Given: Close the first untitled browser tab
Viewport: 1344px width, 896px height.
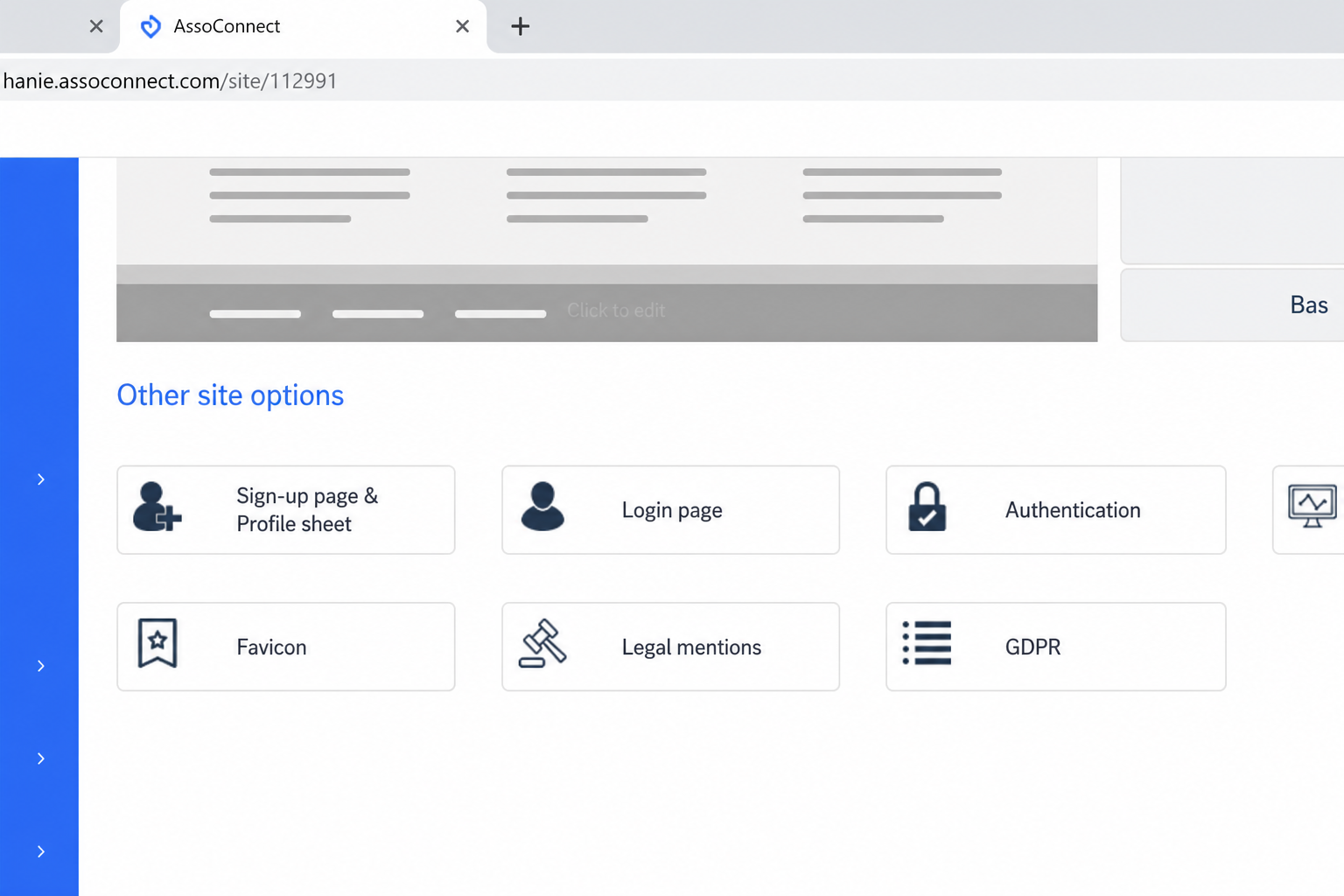Looking at the screenshot, I should pyautogui.click(x=96, y=26).
